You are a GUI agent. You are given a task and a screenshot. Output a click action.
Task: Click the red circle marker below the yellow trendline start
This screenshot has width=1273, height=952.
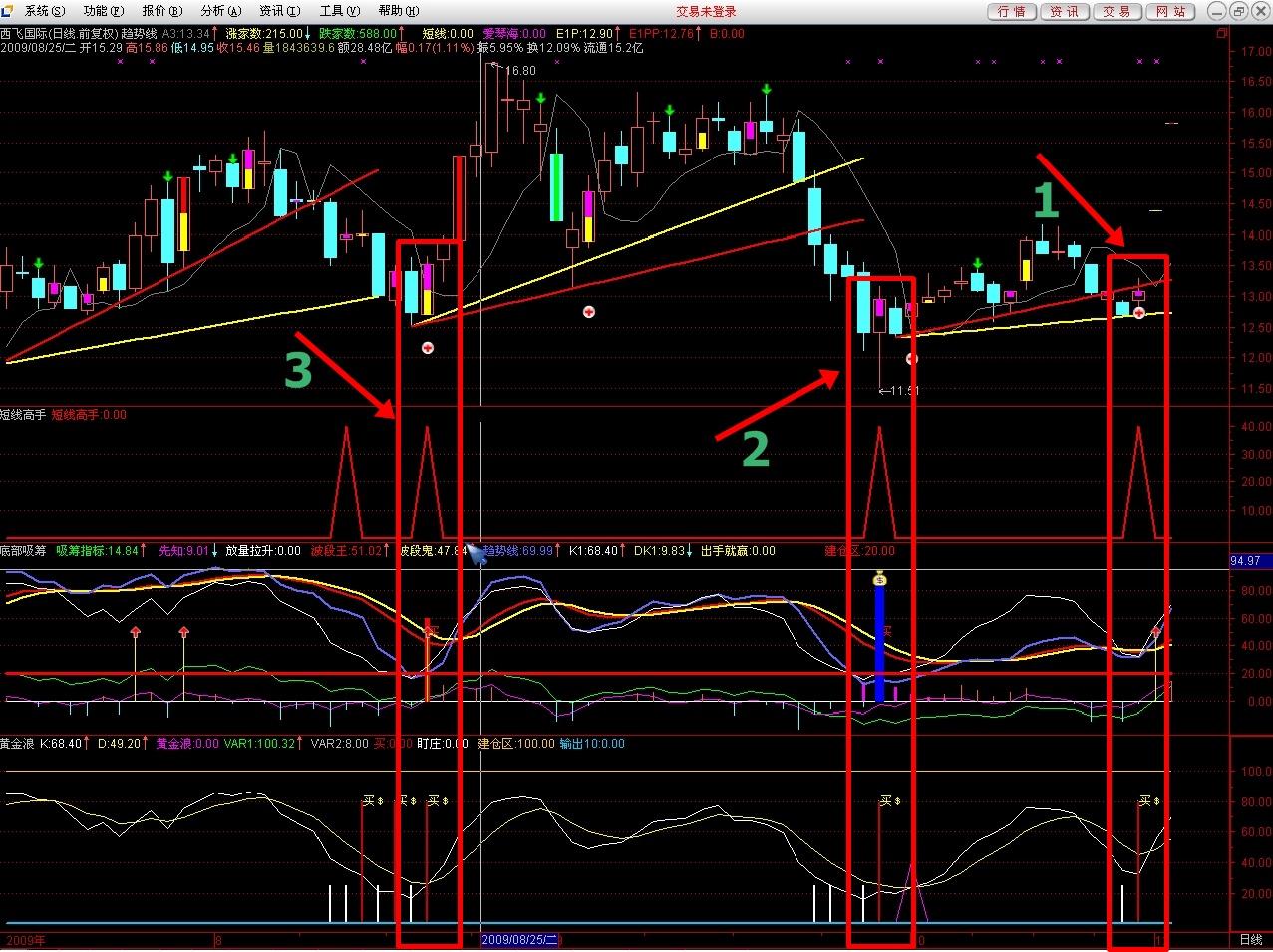point(428,348)
